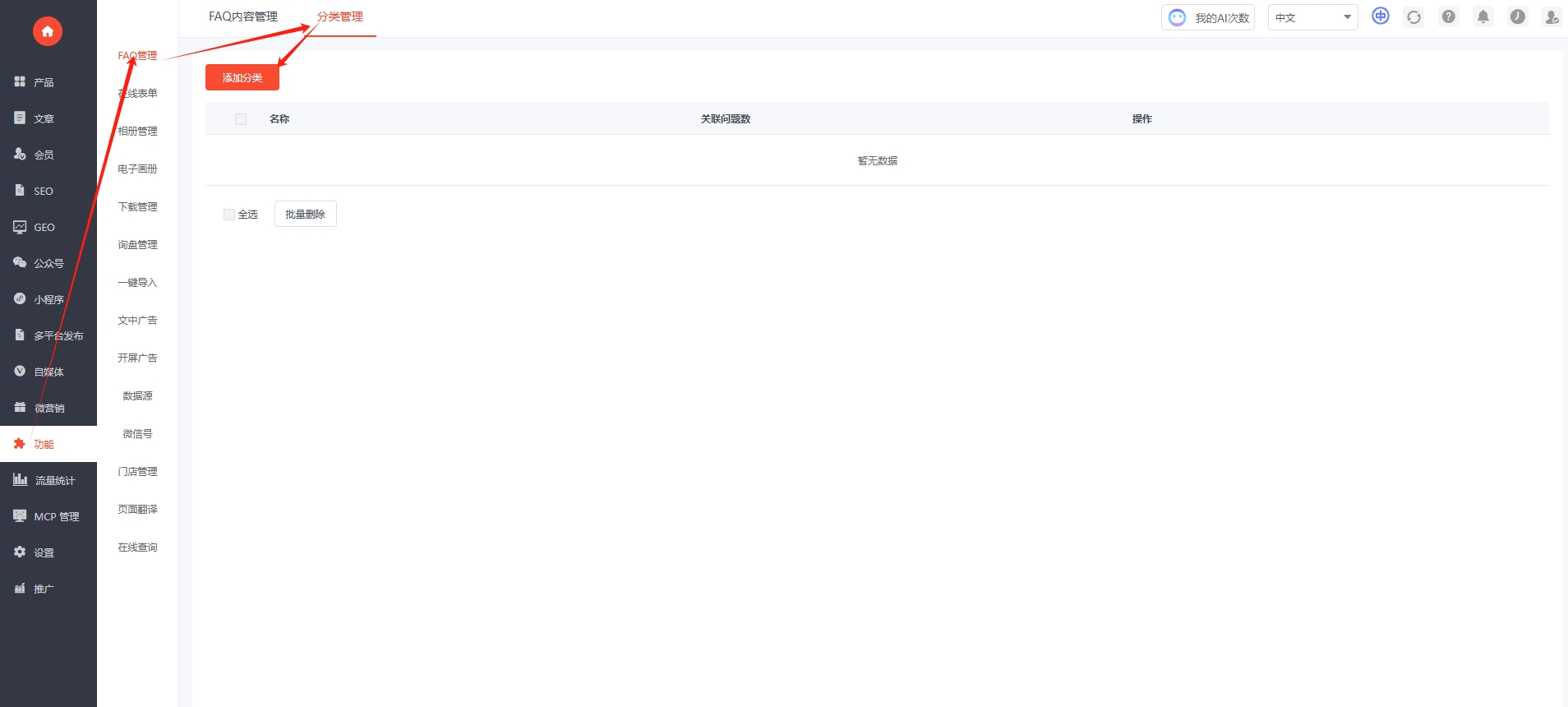Click the 批量删除 button
This screenshot has height=707, width=1568.
(x=306, y=214)
